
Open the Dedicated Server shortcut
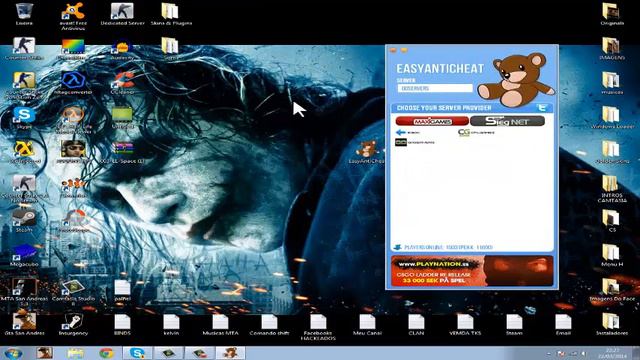122,14
